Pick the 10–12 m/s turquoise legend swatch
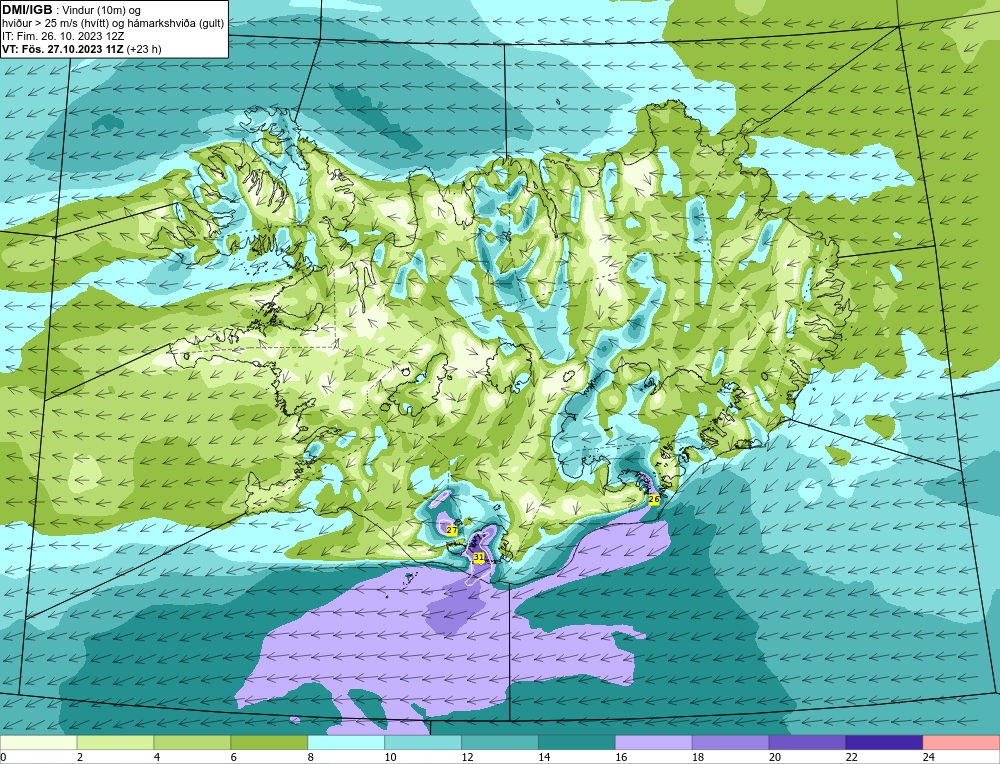This screenshot has height=764, width=1000. point(423,743)
